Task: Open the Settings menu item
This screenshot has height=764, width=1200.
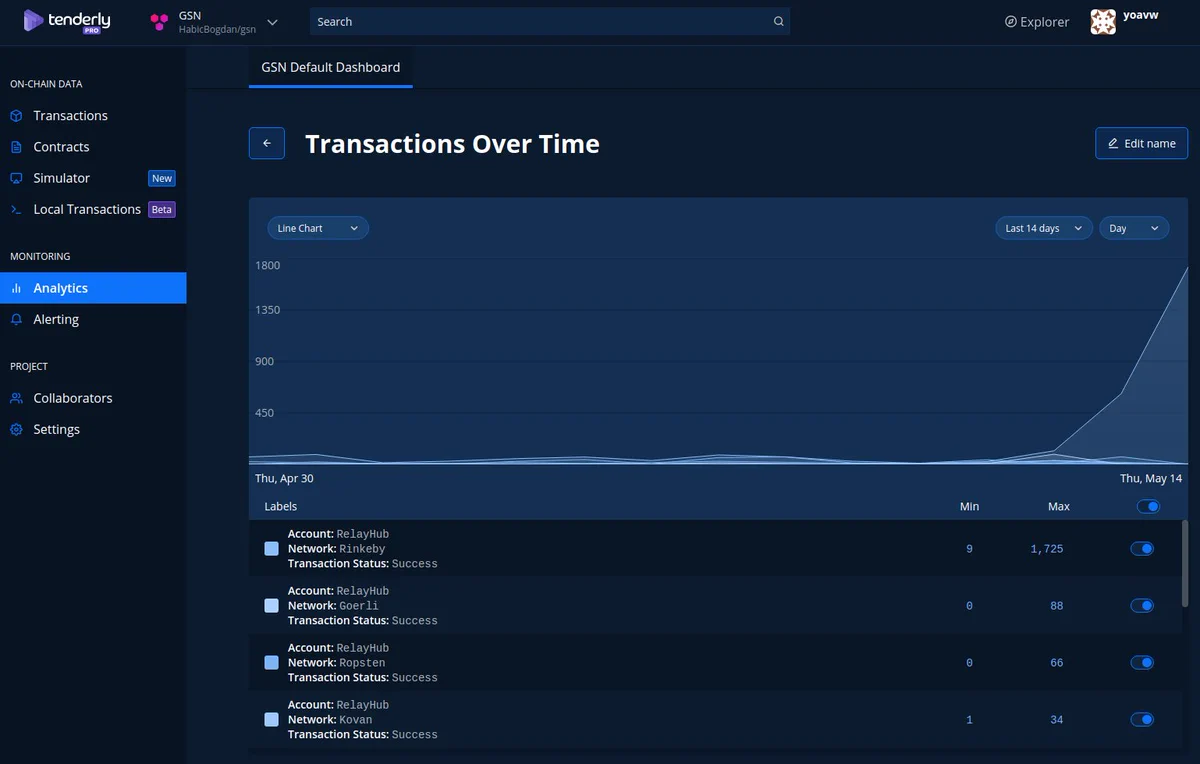Action: tap(93, 429)
